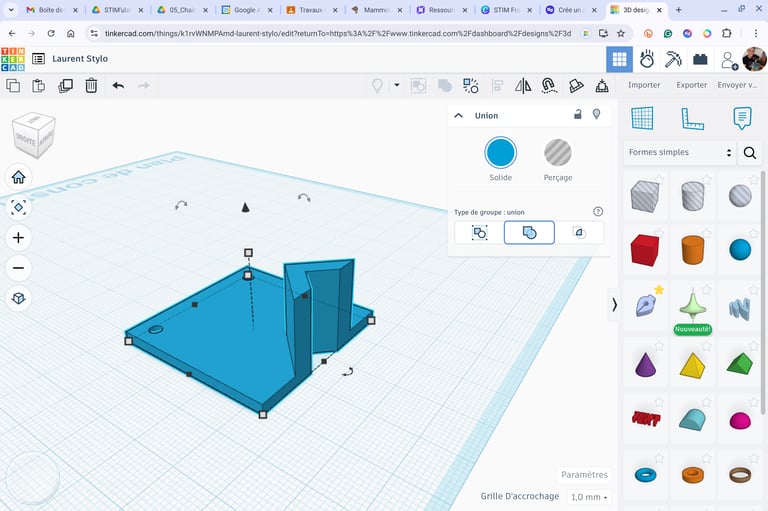Switch to the Travaux browser tab
Screen dimensions: 768x511
306,10
